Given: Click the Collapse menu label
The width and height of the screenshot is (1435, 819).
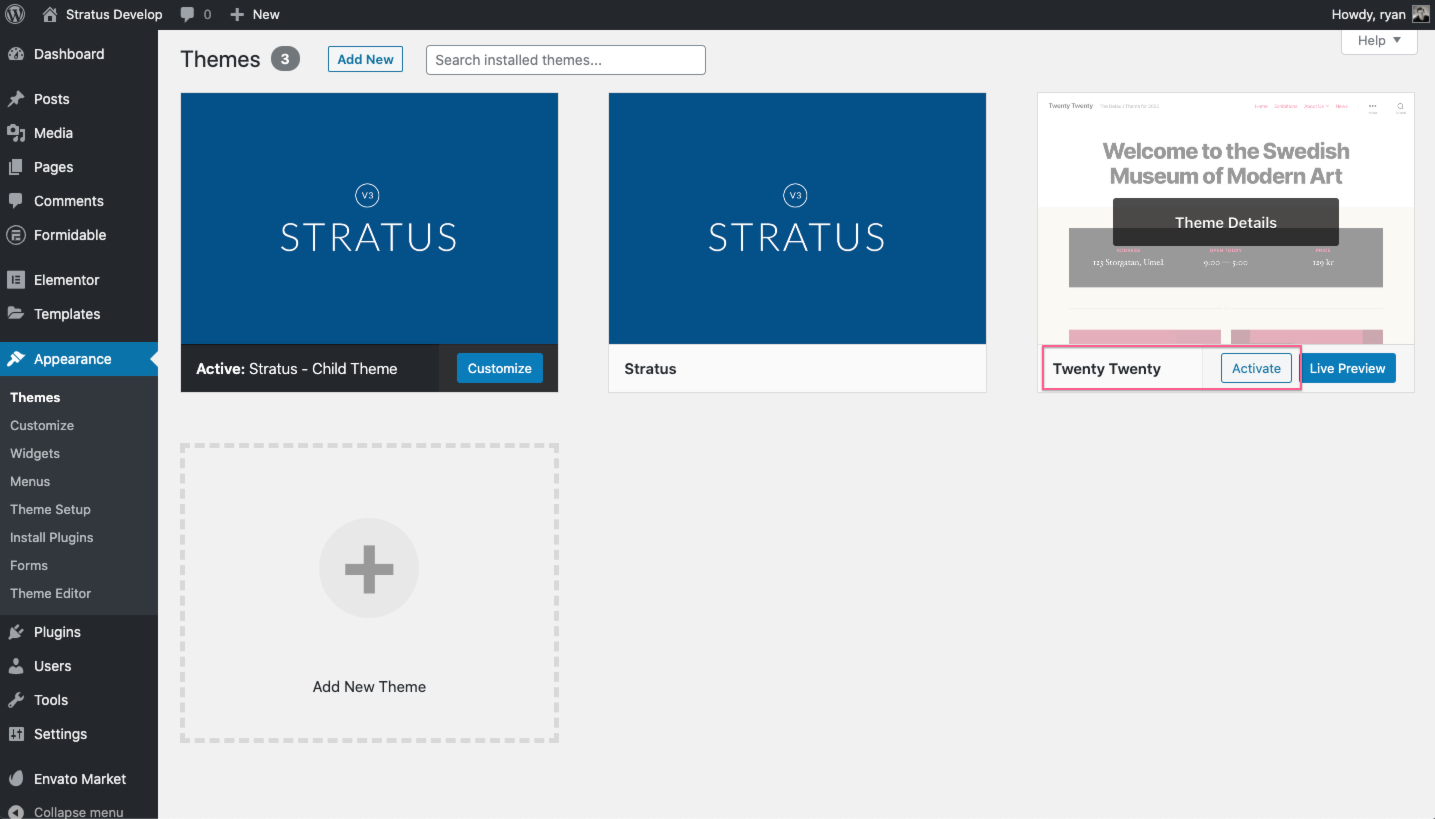Looking at the screenshot, I should pyautogui.click(x=79, y=812).
